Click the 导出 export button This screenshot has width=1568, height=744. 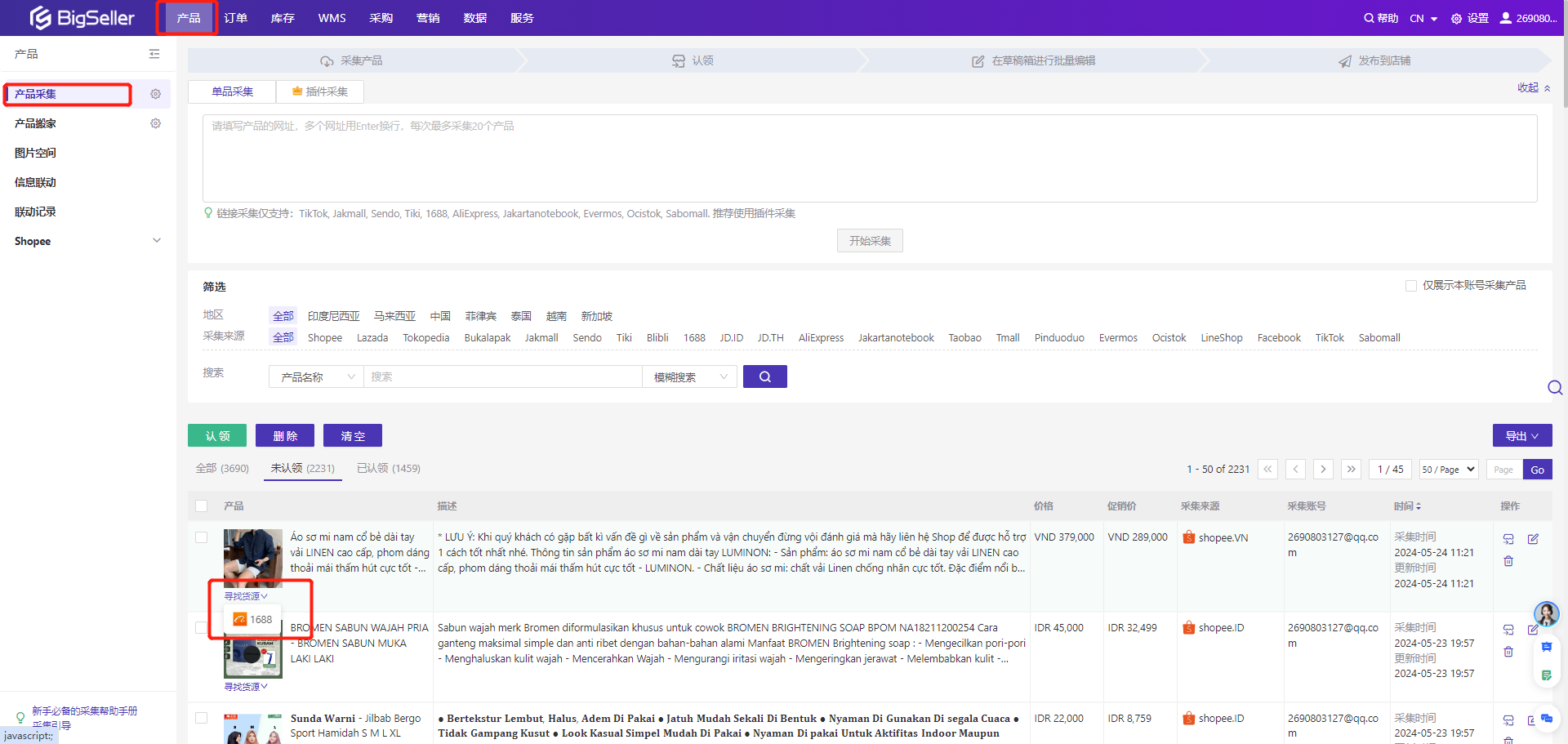pos(1521,436)
